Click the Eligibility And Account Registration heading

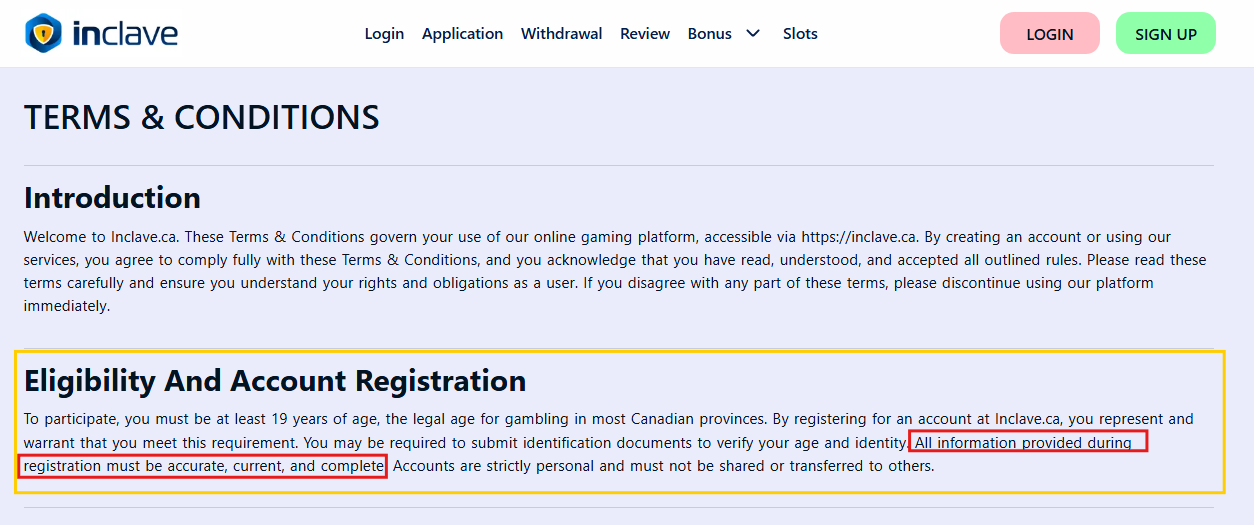275,381
